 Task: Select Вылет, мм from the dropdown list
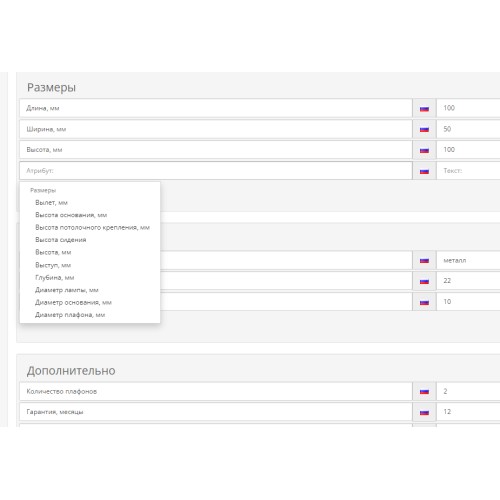coord(51,203)
